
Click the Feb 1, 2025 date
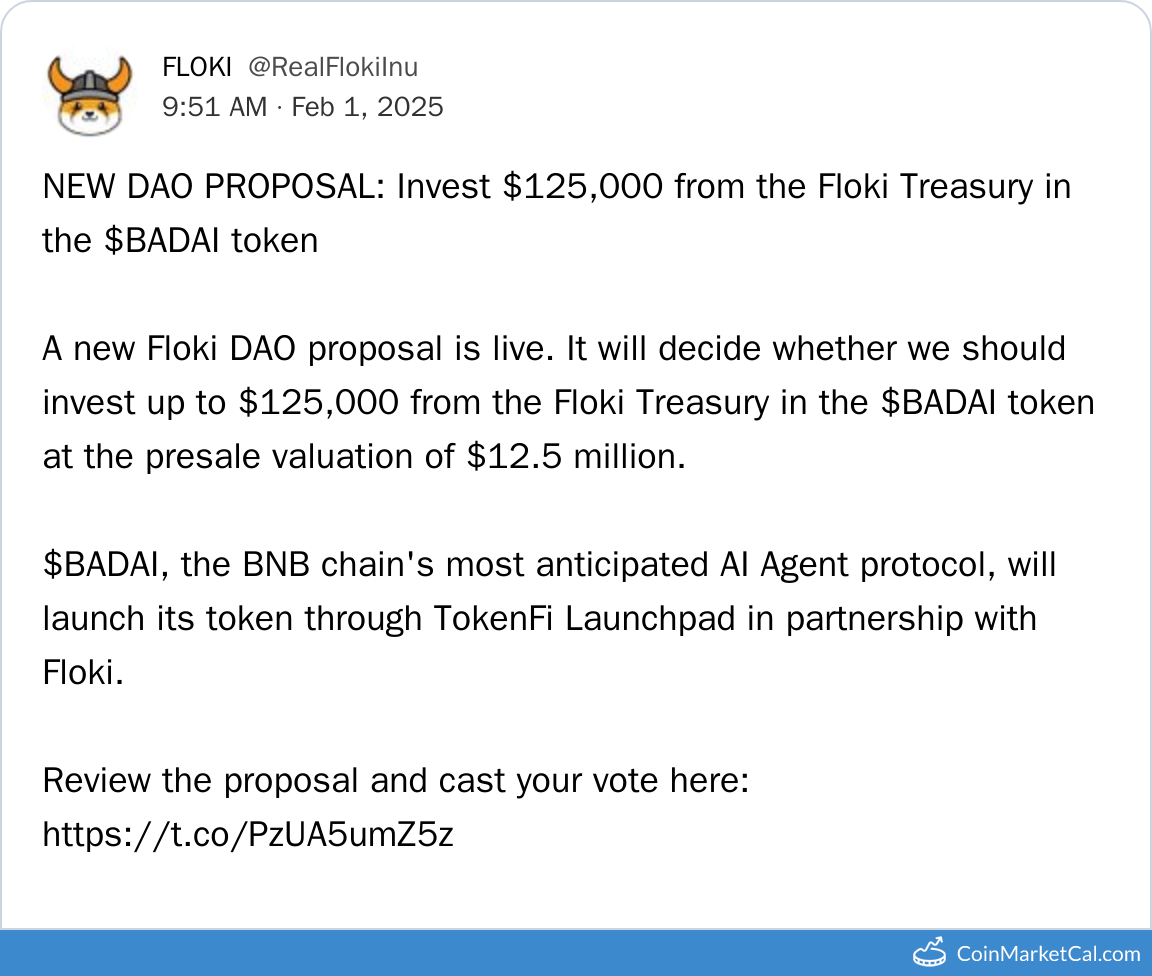click(x=367, y=107)
